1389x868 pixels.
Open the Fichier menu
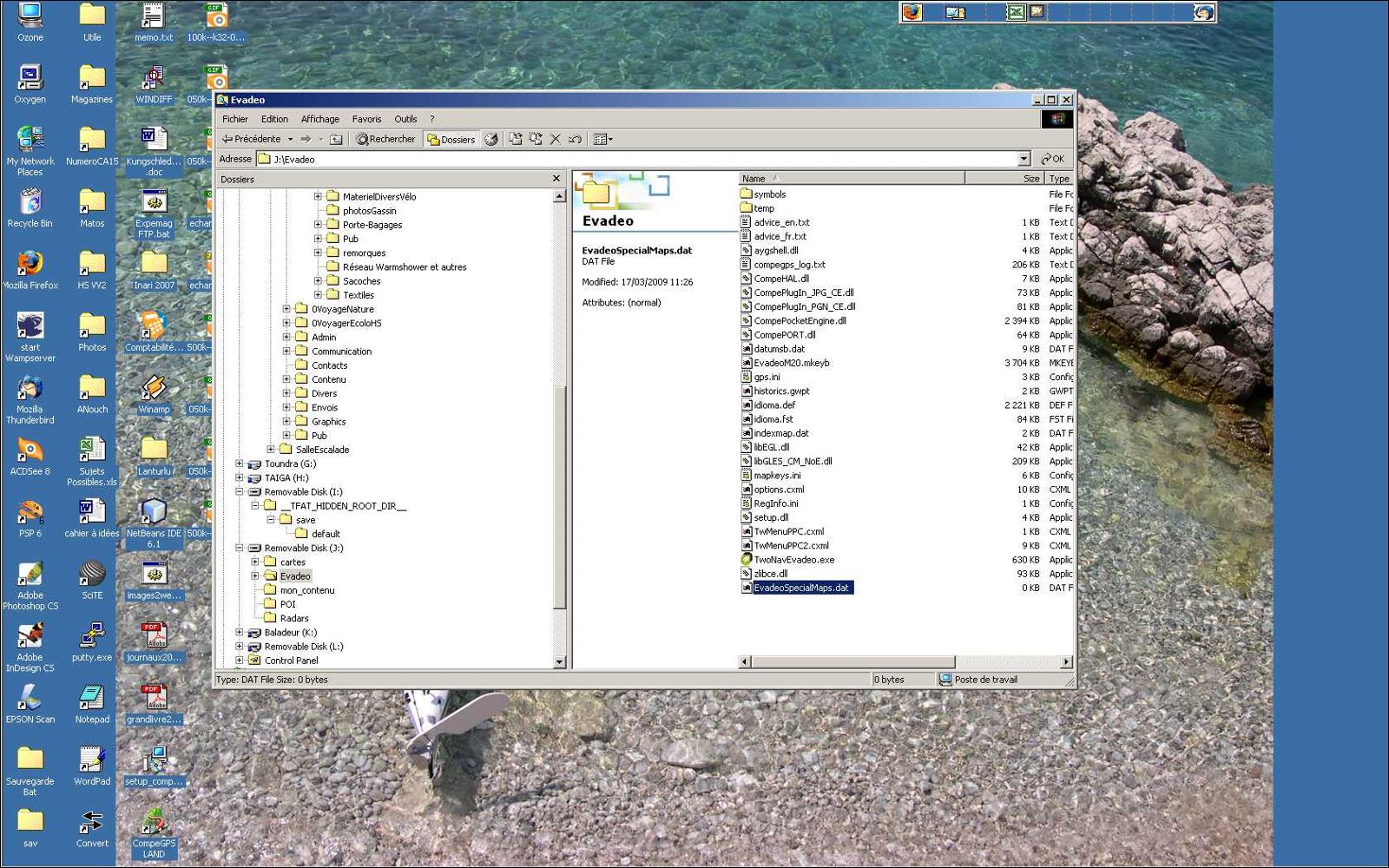tap(235, 119)
